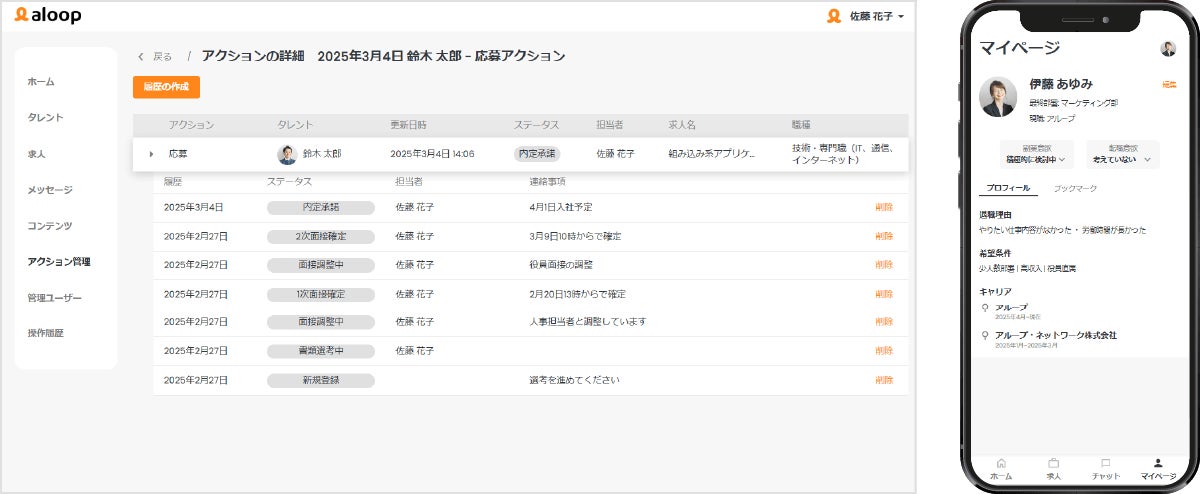Click 鈴木 太郎's avatar in the table

(287, 154)
